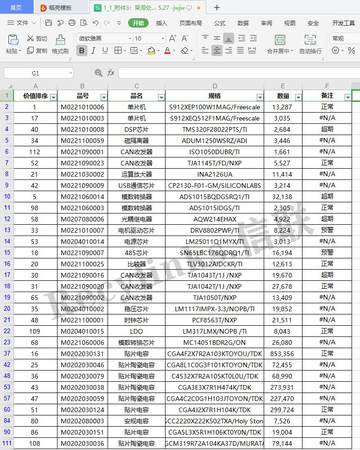Apply distributed alignment

[252, 51]
